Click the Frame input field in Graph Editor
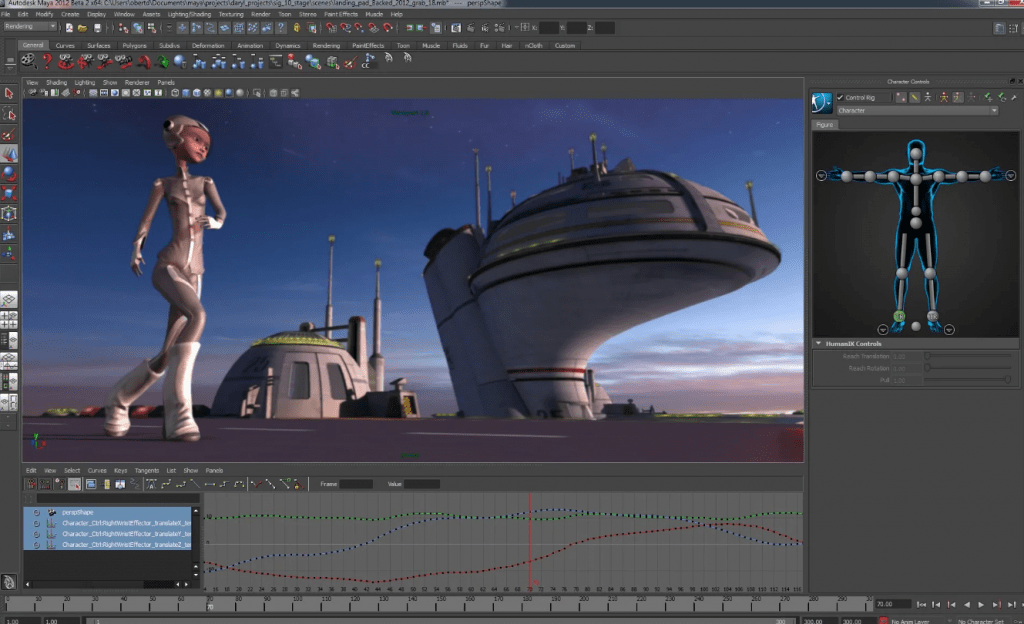The width and height of the screenshot is (1024, 624). 357,484
